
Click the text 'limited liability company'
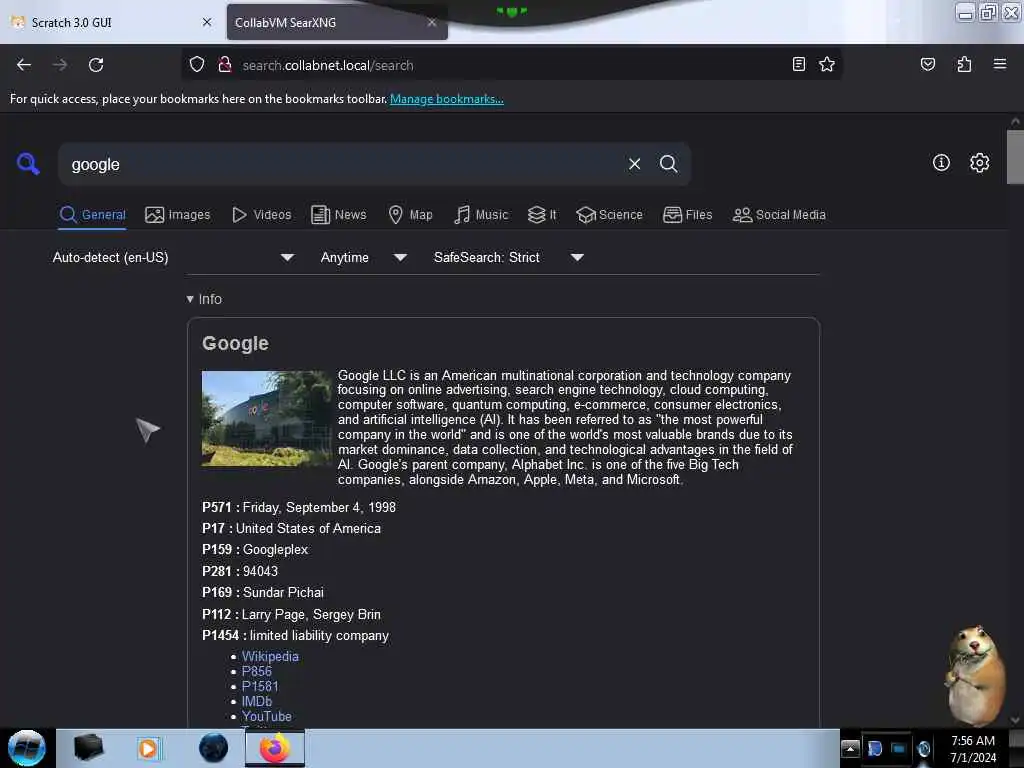[319, 635]
